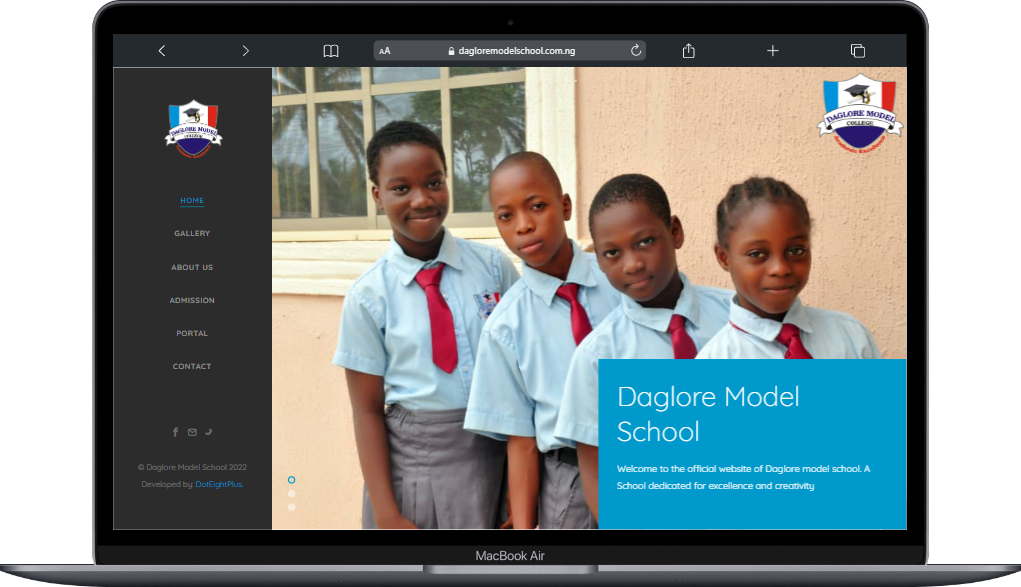Click the share icon in the toolbar

tap(688, 51)
